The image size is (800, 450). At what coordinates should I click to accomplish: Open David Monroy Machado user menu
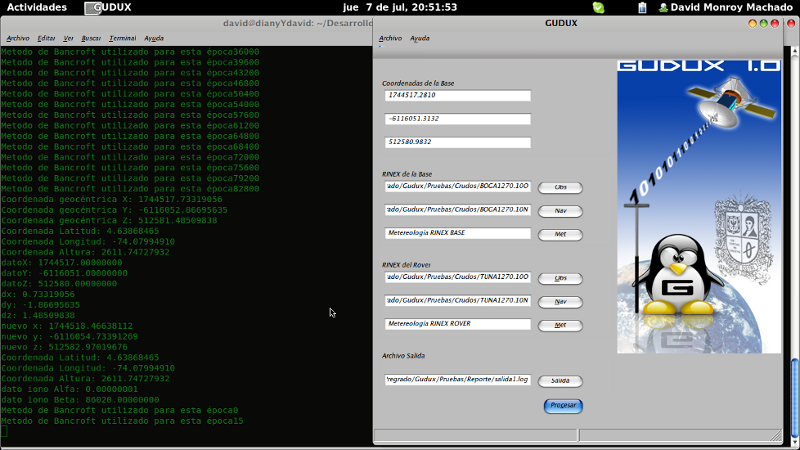[x=726, y=7]
